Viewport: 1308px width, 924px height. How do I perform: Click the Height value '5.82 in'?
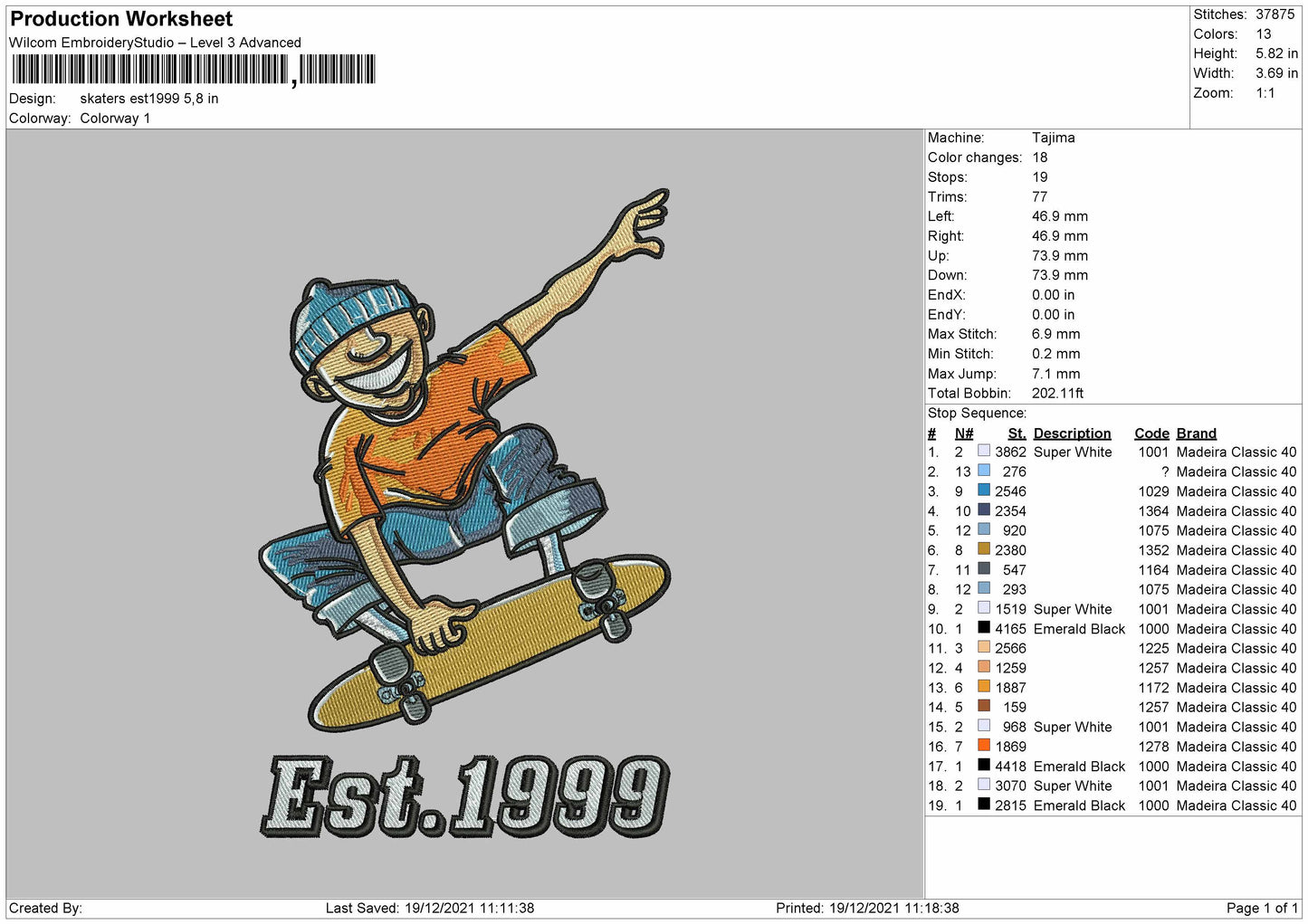(x=1276, y=53)
